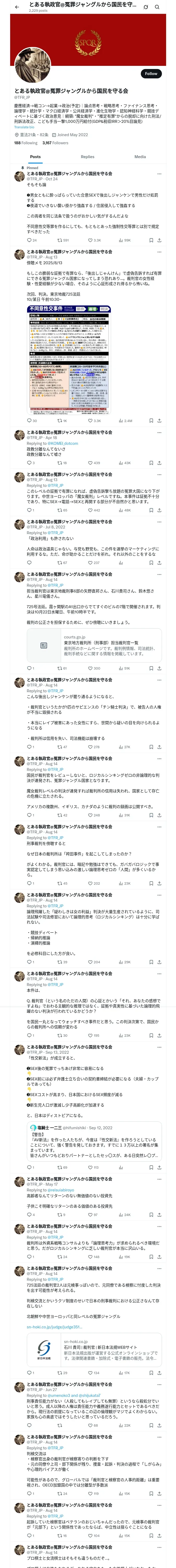Like the pinned post with 3.3K likes
This screenshot has height=1568, width=176.
pyautogui.click(x=95, y=240)
